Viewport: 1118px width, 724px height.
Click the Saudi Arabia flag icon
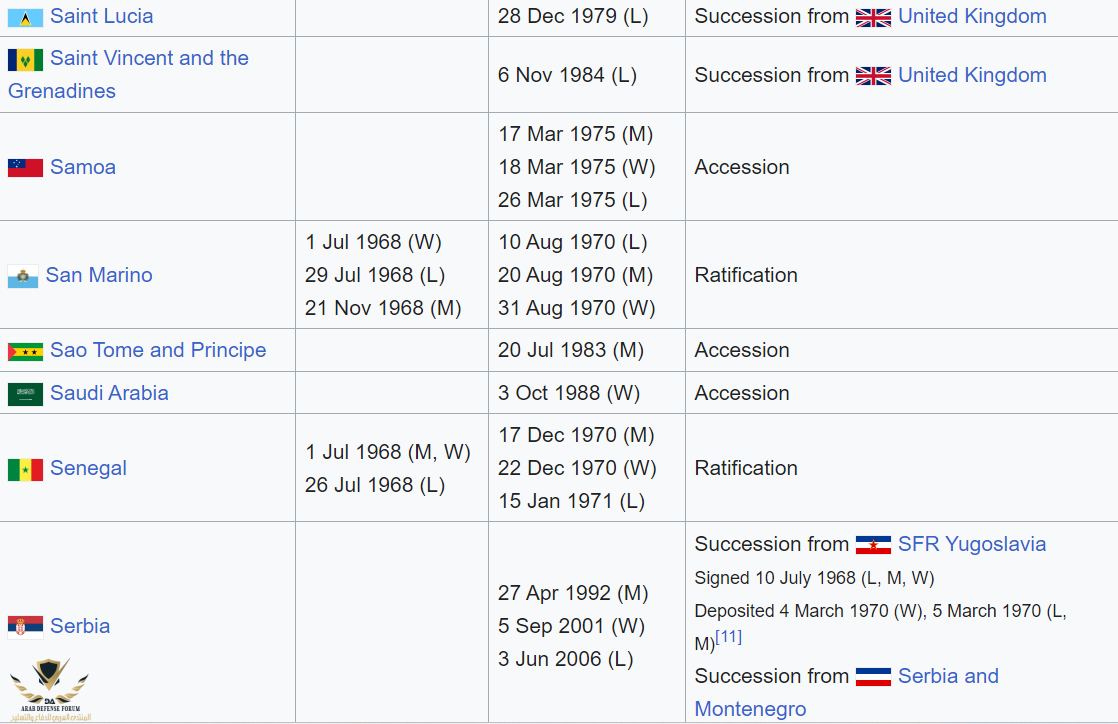pos(25,394)
